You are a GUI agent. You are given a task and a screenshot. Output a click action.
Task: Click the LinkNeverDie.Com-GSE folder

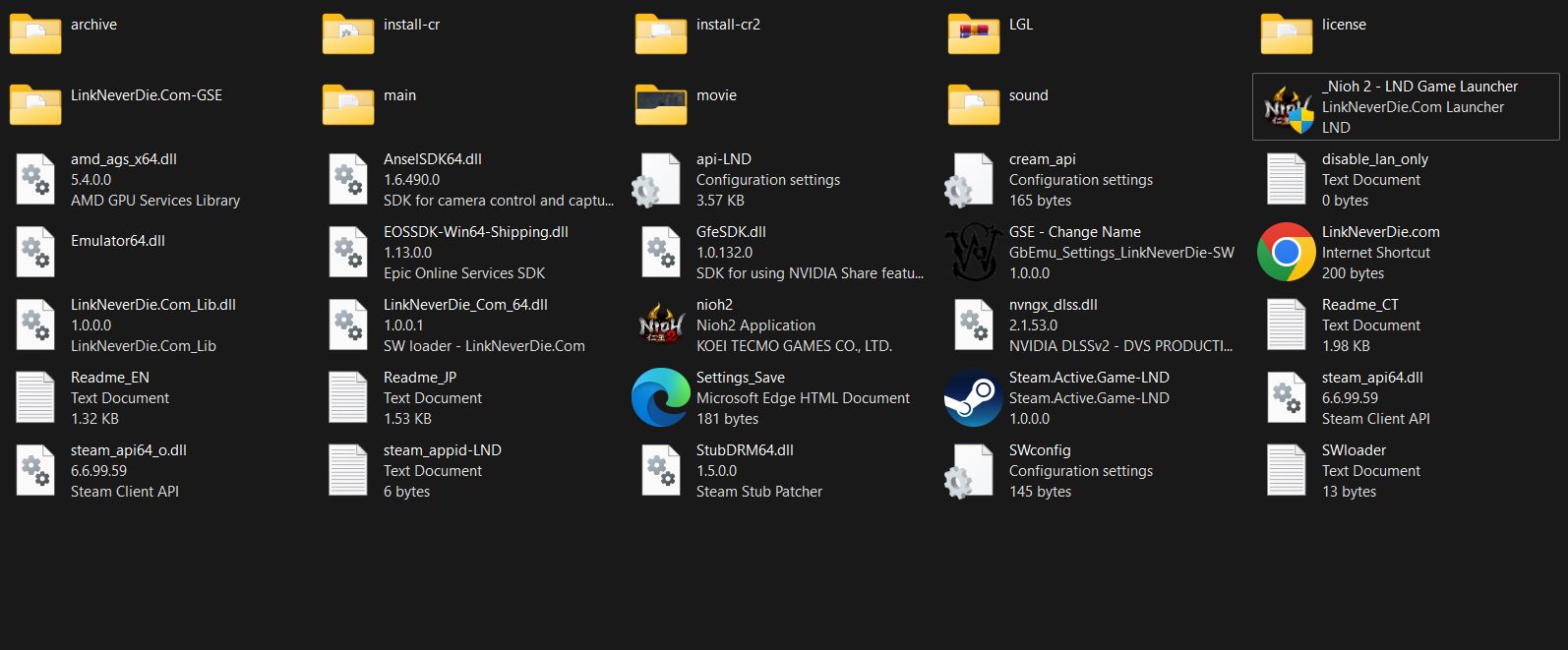coord(146,95)
